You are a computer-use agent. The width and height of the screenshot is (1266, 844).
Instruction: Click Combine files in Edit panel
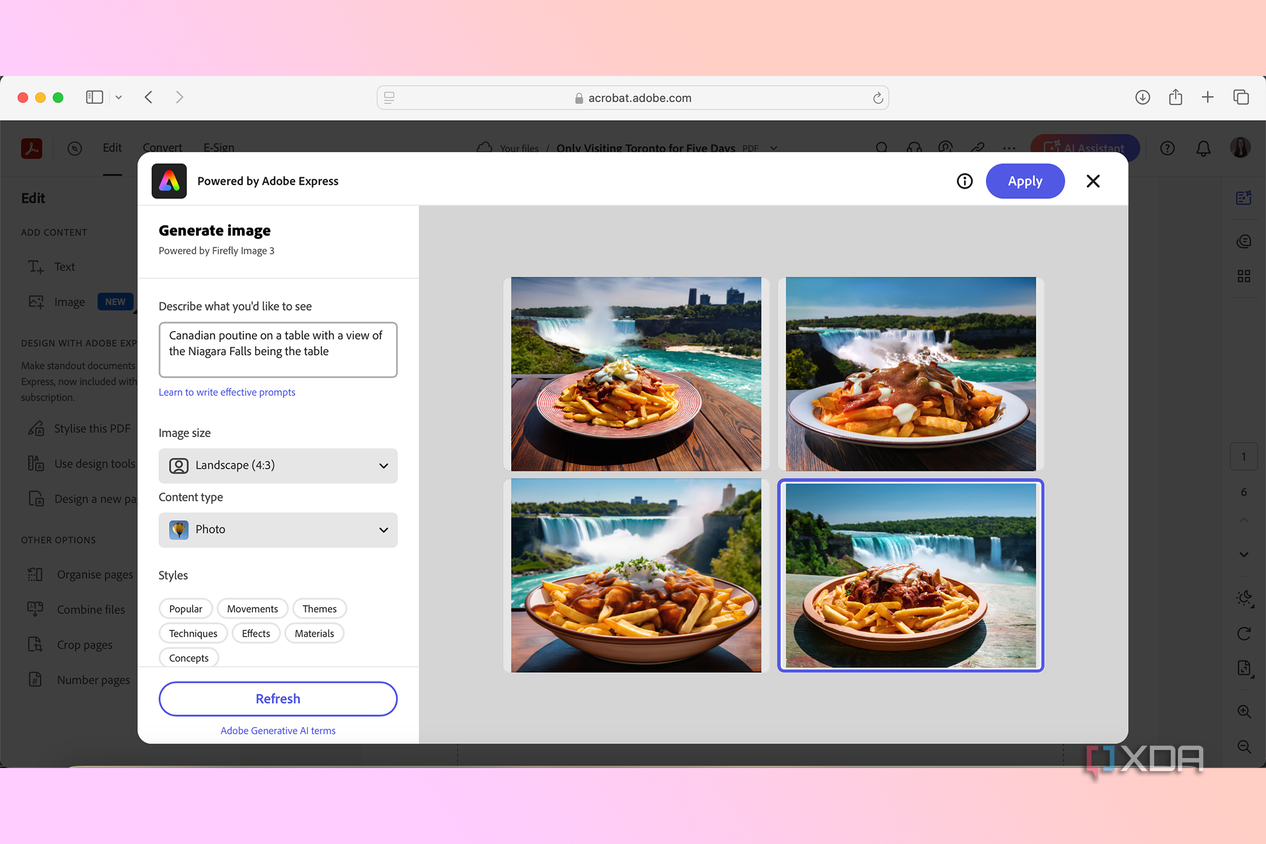coord(77,610)
